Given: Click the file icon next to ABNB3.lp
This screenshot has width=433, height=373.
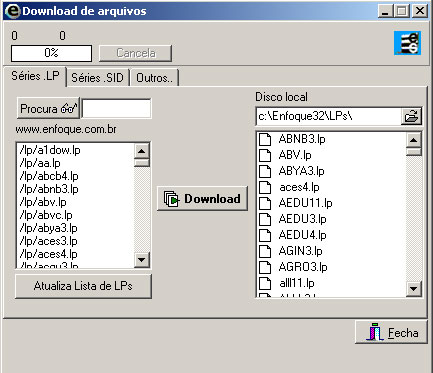Looking at the screenshot, I should click(265, 139).
